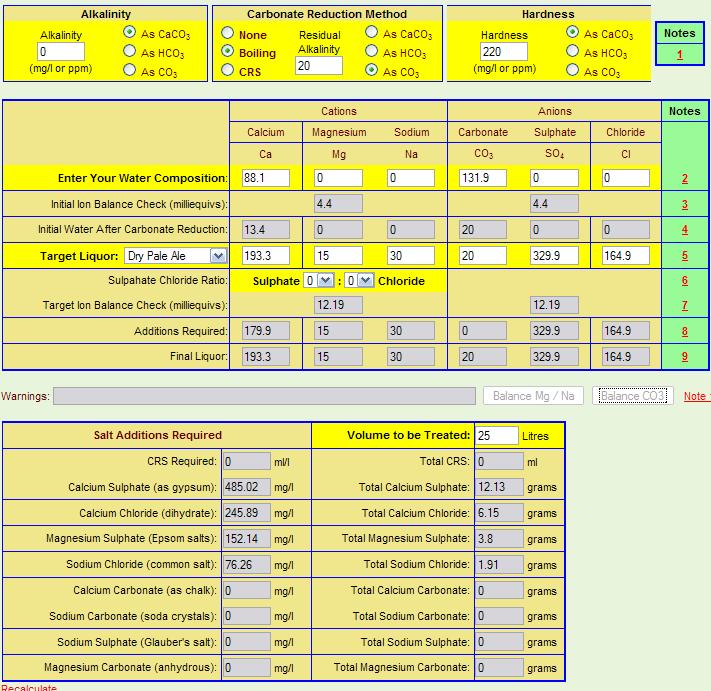Select Alkalinity As CaCO3 radio button
The width and height of the screenshot is (711, 691).
130,32
